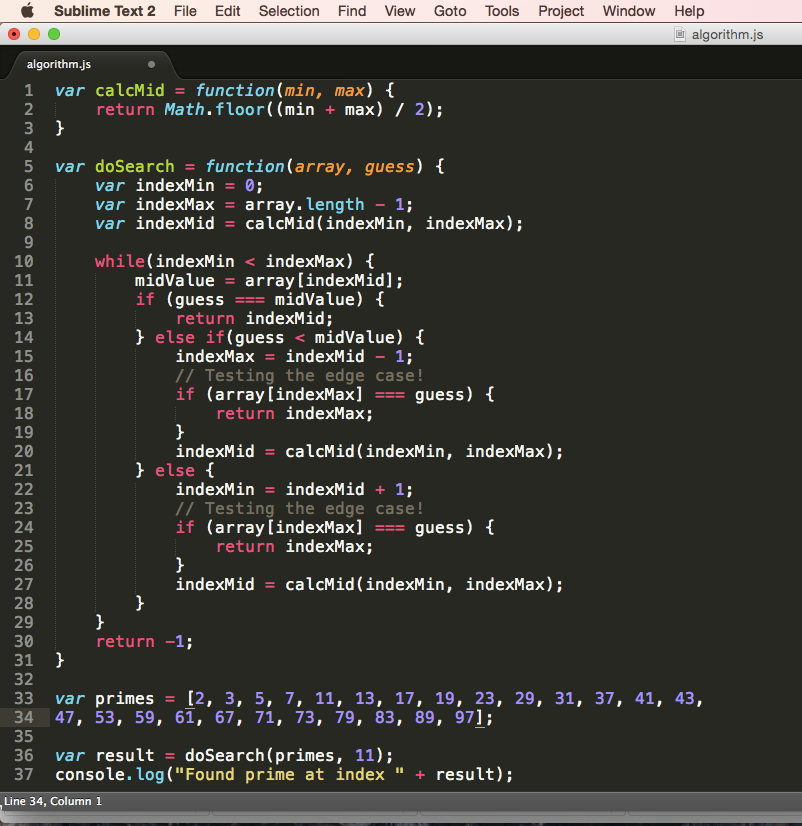Zoom the window with the green button

pyautogui.click(x=54, y=34)
